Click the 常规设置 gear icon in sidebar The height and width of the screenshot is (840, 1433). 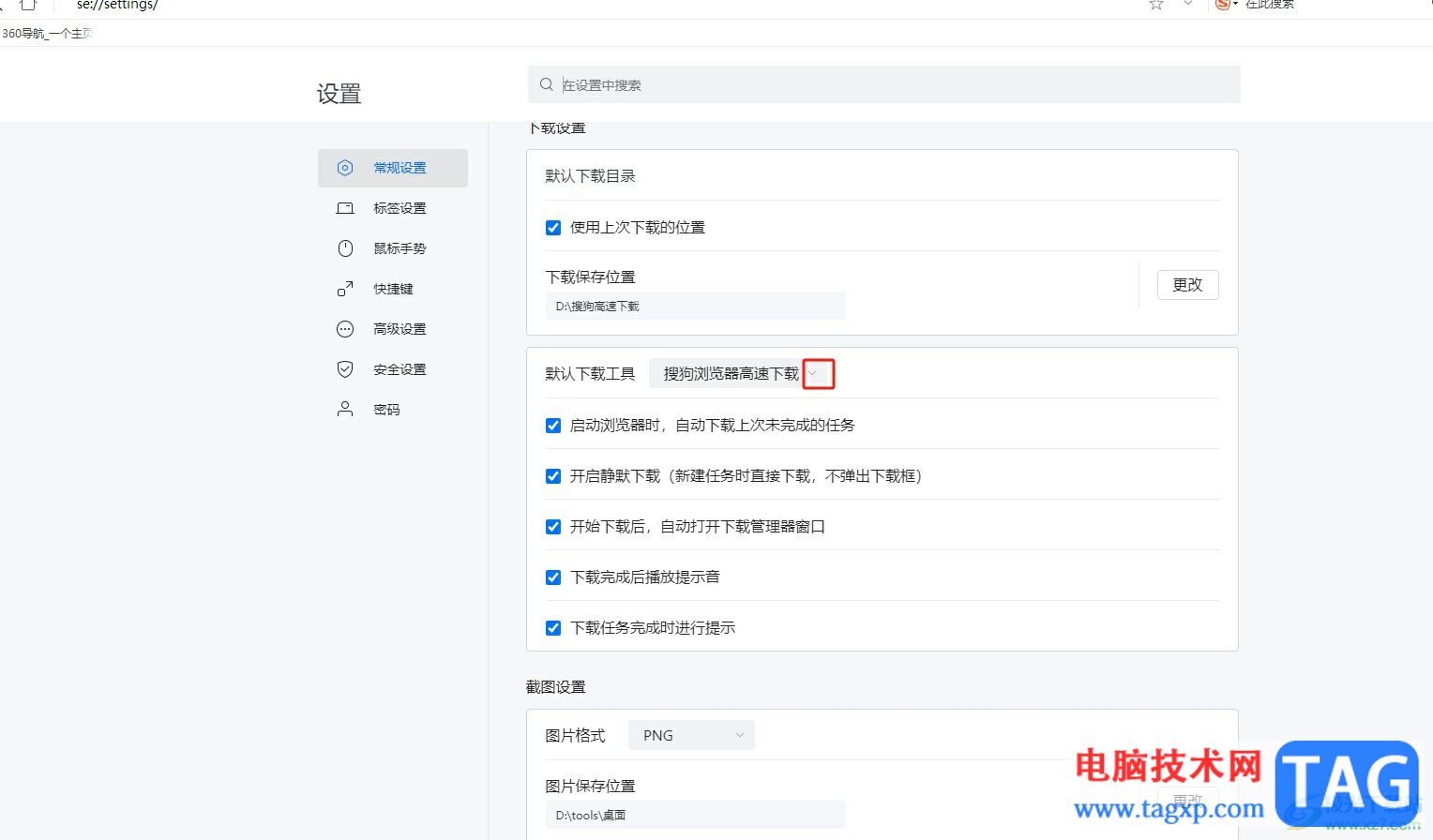[x=345, y=168]
